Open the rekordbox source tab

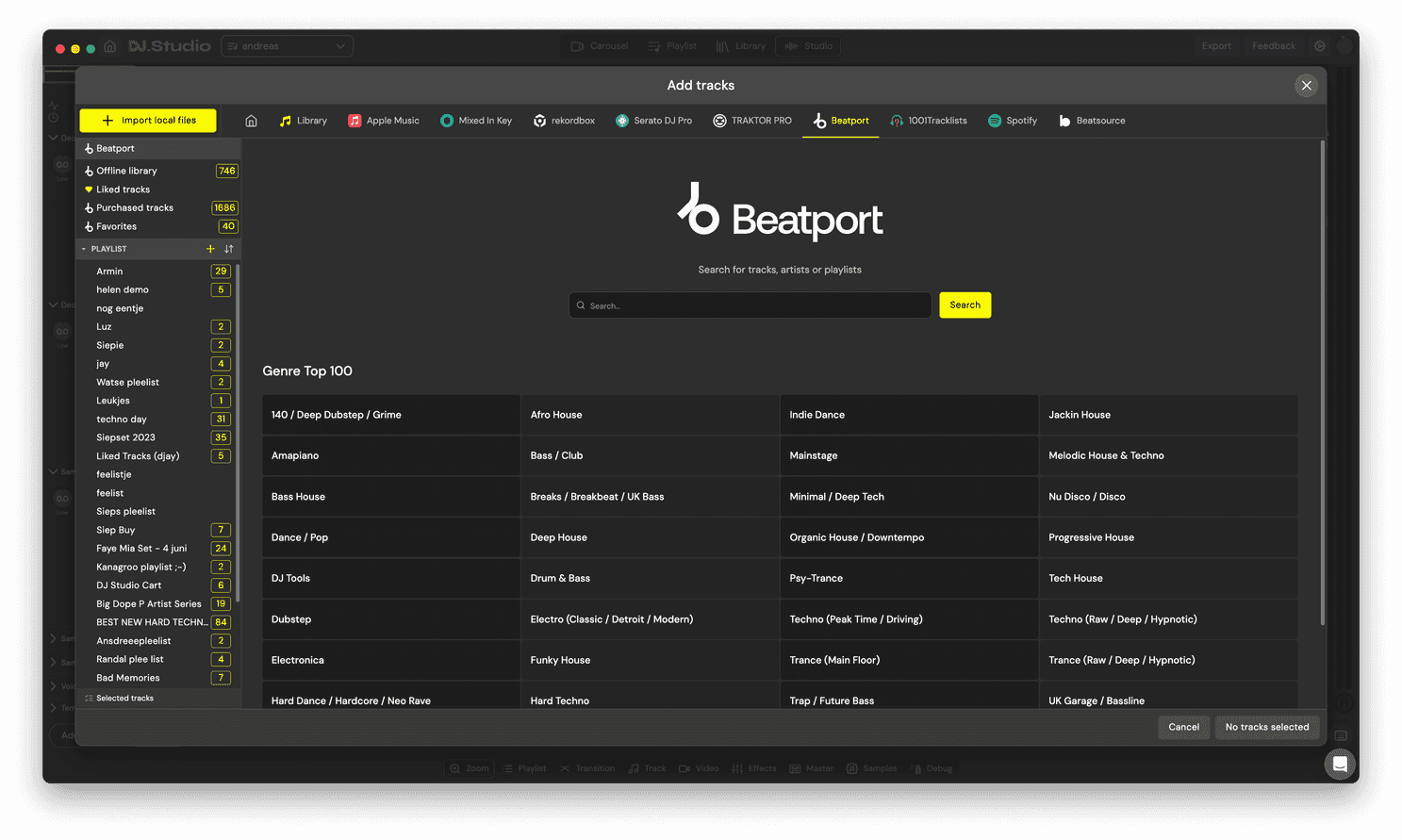tap(564, 121)
